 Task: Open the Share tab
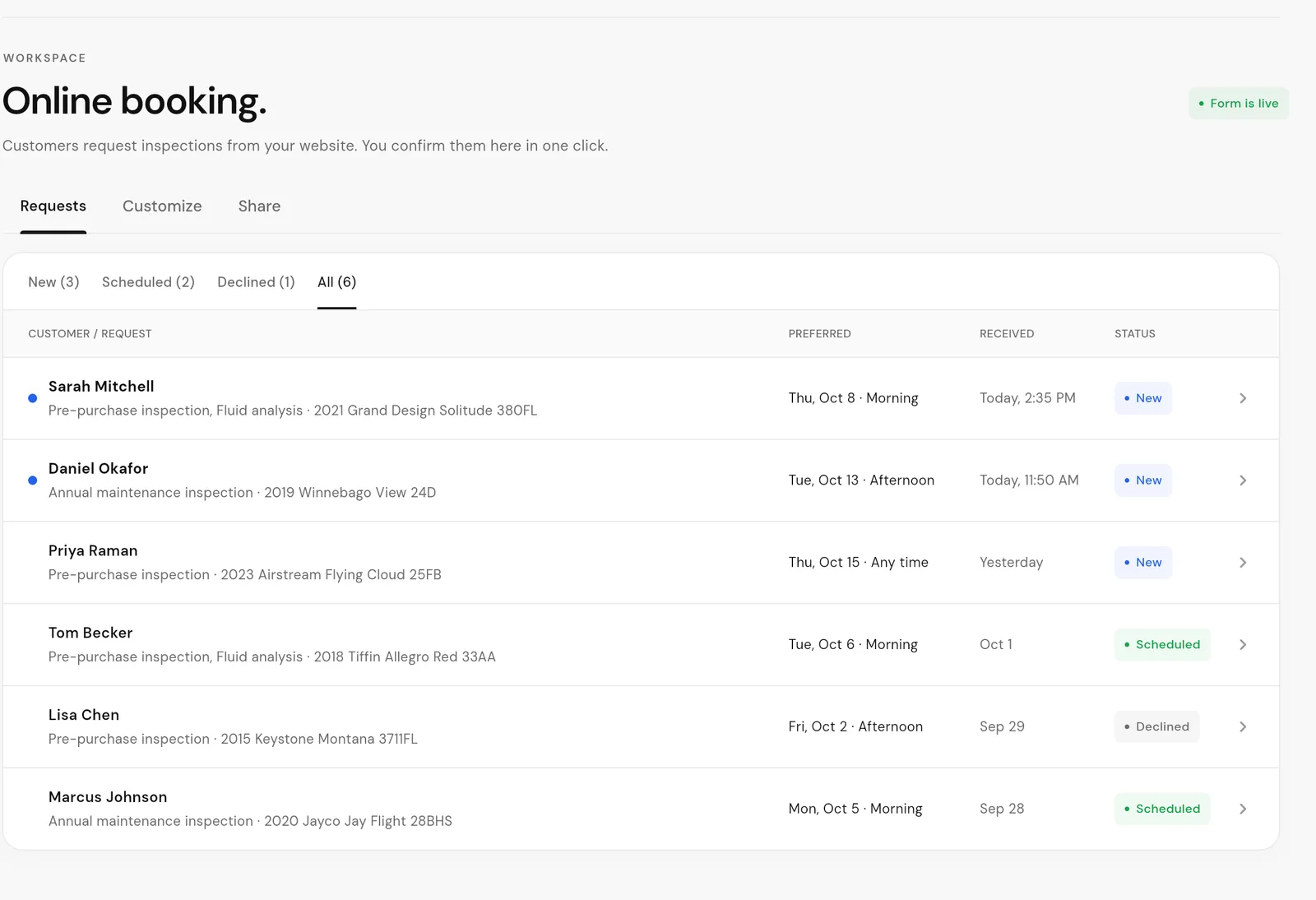click(259, 206)
